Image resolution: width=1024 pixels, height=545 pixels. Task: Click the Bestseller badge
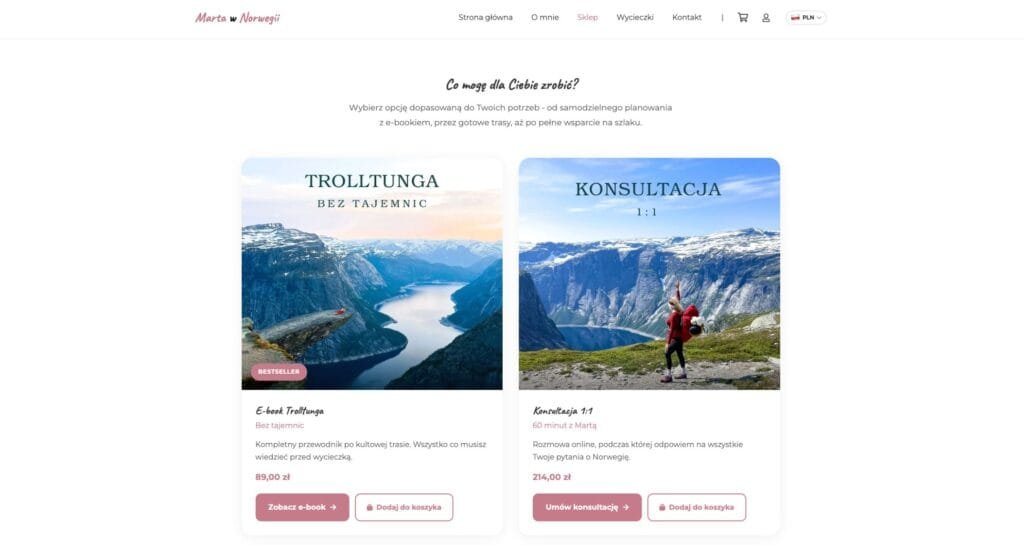click(279, 371)
